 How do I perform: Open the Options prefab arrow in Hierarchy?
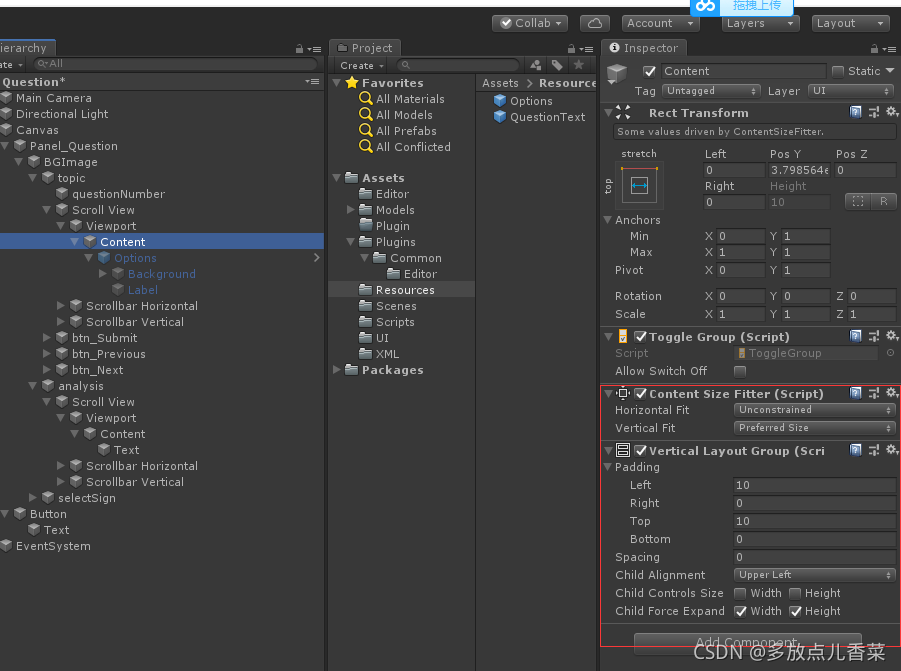(x=317, y=258)
